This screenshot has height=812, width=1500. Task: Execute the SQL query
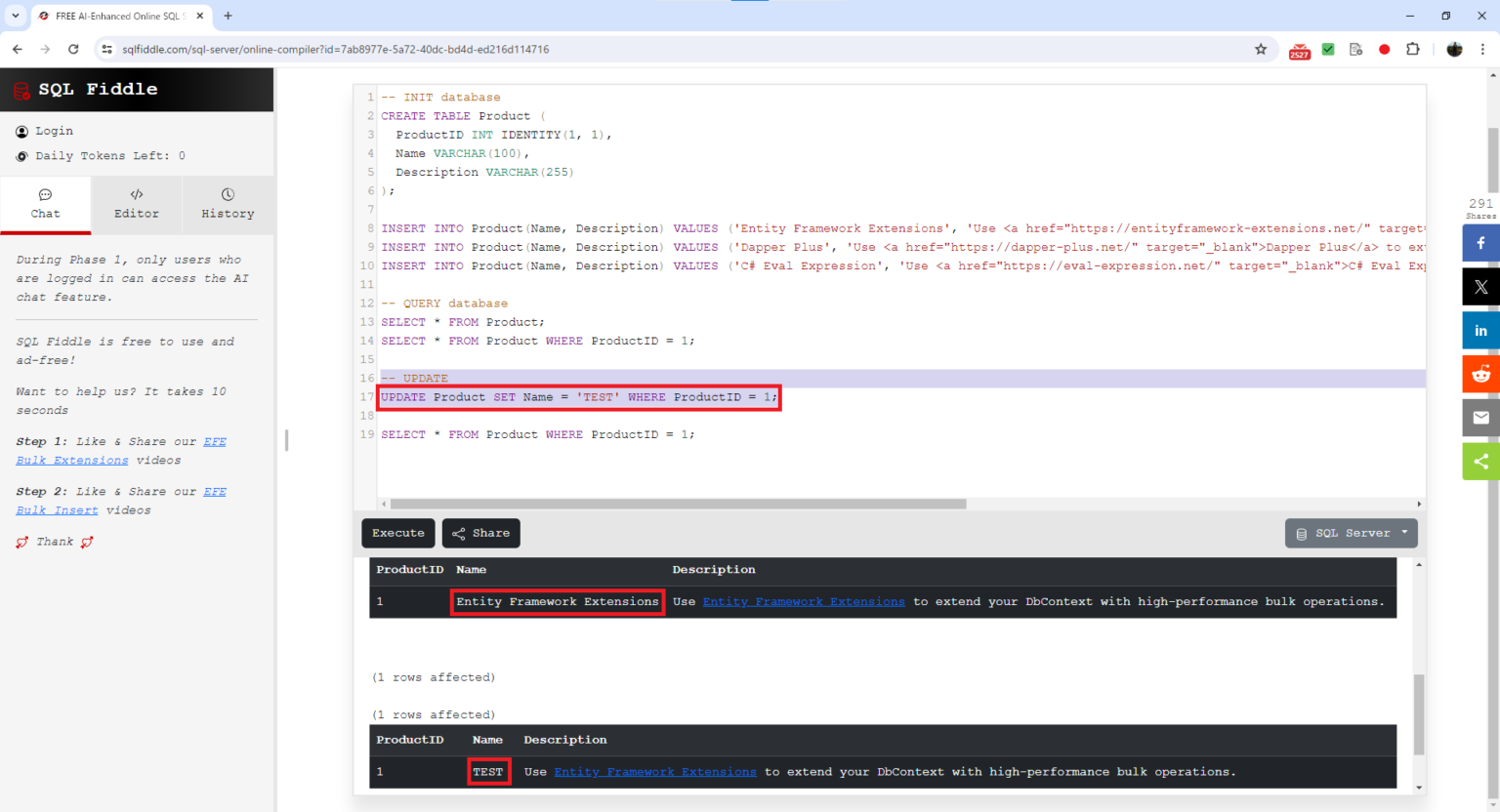(397, 533)
